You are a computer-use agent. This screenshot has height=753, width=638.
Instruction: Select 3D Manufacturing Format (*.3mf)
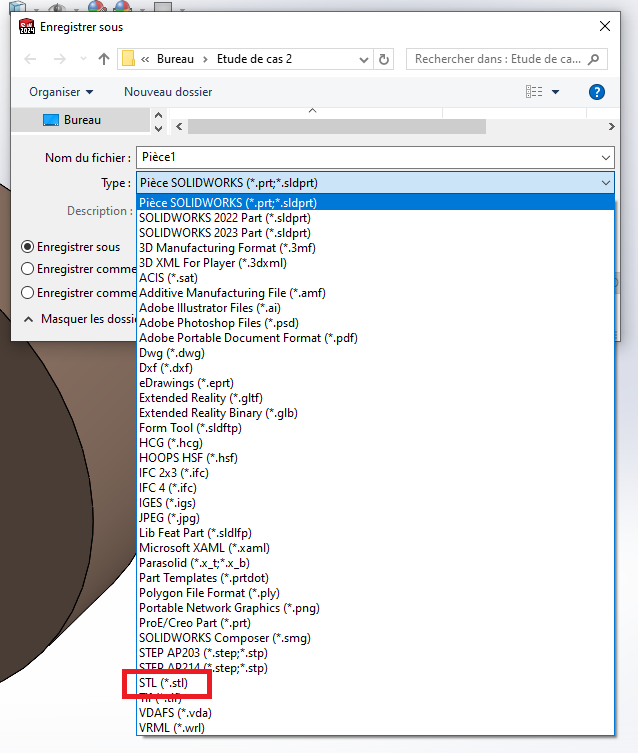tap(375, 248)
